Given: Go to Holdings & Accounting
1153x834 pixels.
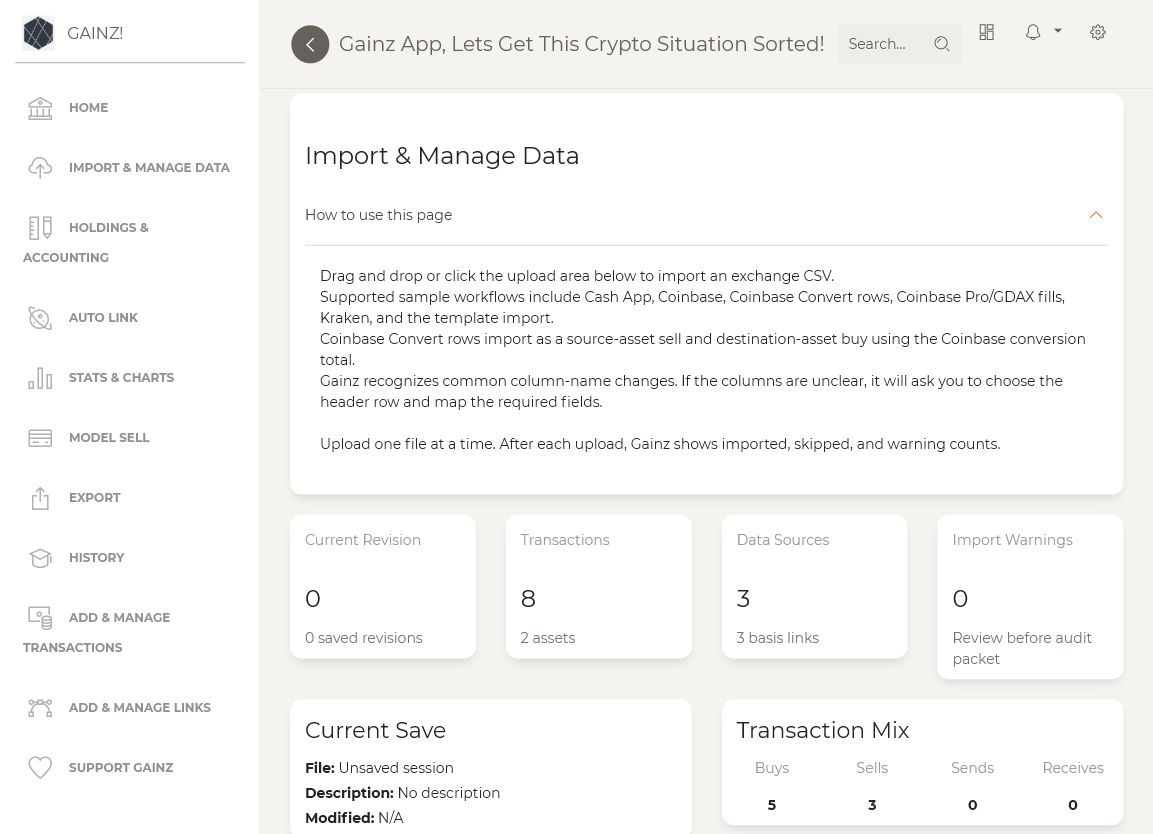Looking at the screenshot, I should tap(86, 243).
